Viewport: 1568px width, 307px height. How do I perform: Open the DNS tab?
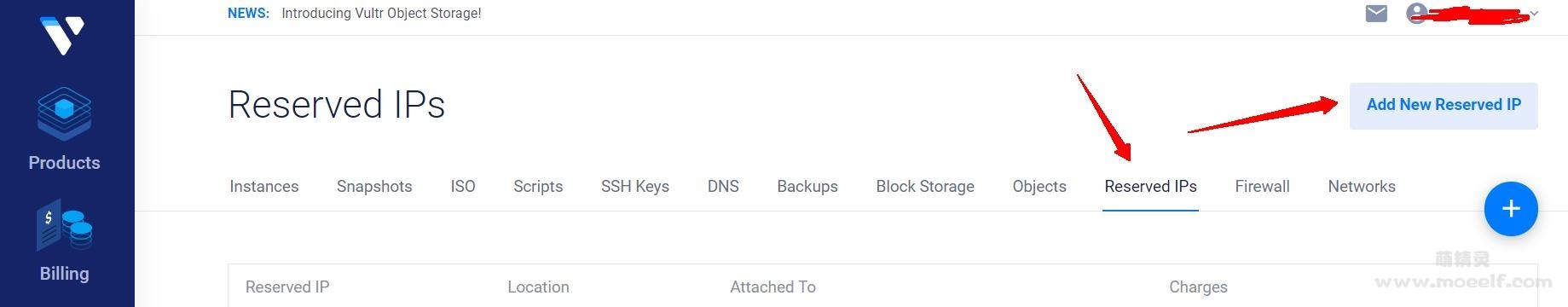723,187
